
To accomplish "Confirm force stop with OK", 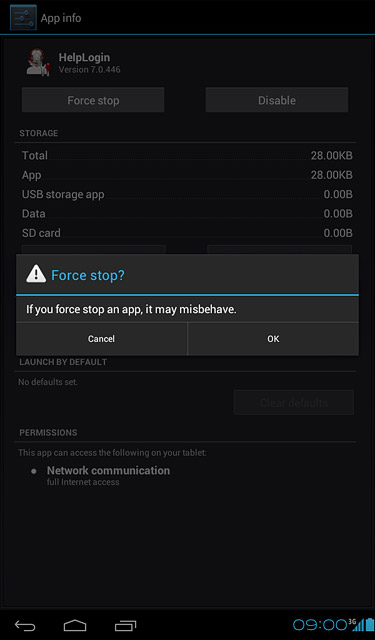I will (x=273, y=339).
